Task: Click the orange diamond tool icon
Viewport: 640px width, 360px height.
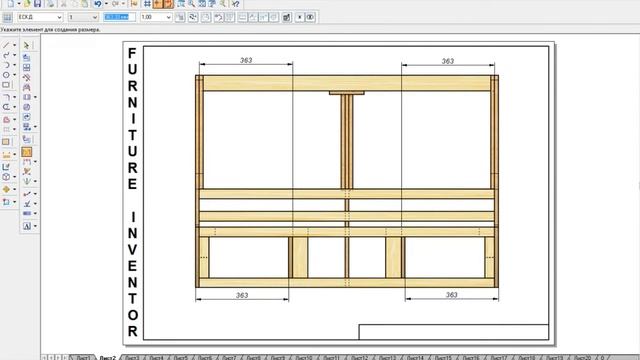Action: click(x=6, y=189)
